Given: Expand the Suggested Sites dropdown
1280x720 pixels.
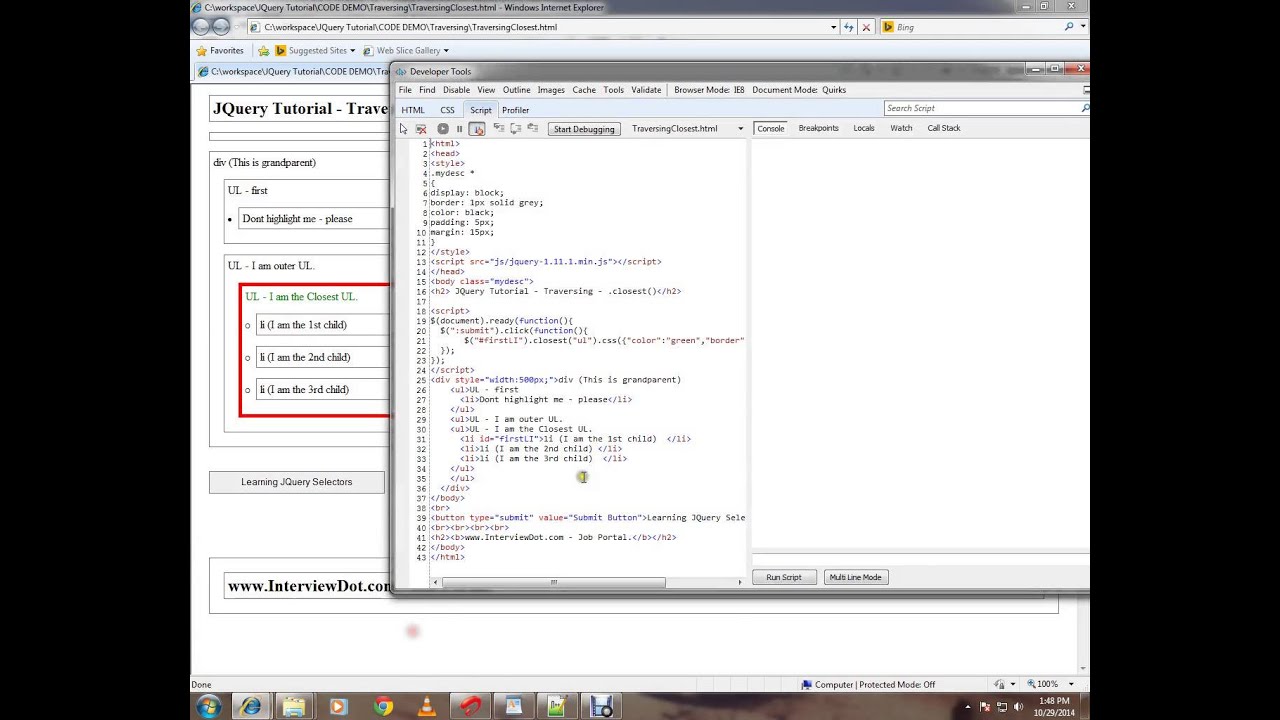Looking at the screenshot, I should [352, 50].
